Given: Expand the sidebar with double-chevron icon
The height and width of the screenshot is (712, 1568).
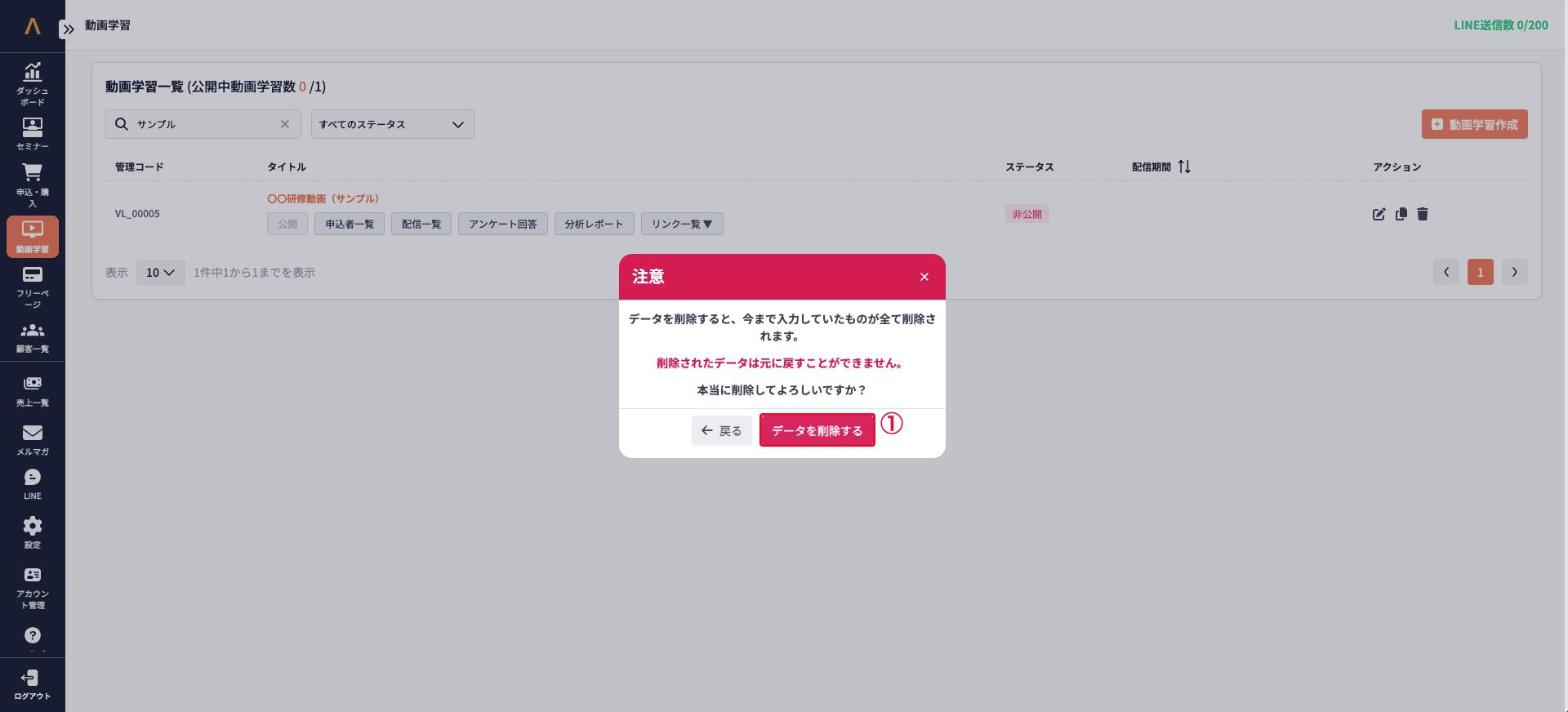Looking at the screenshot, I should (68, 29).
